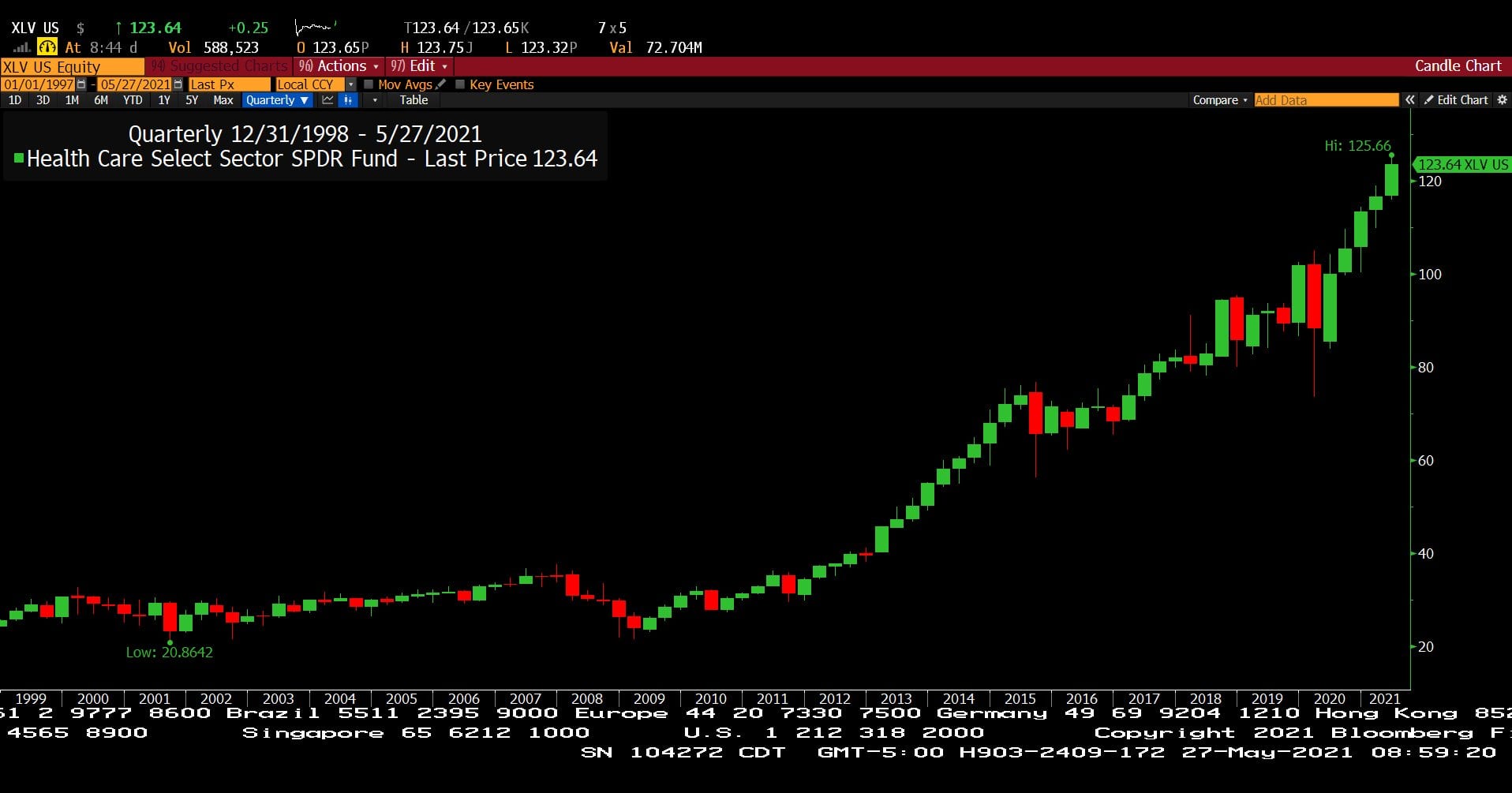Viewport: 1512px width, 793px height.
Task: Switch to line chart style
Action: coord(327,100)
